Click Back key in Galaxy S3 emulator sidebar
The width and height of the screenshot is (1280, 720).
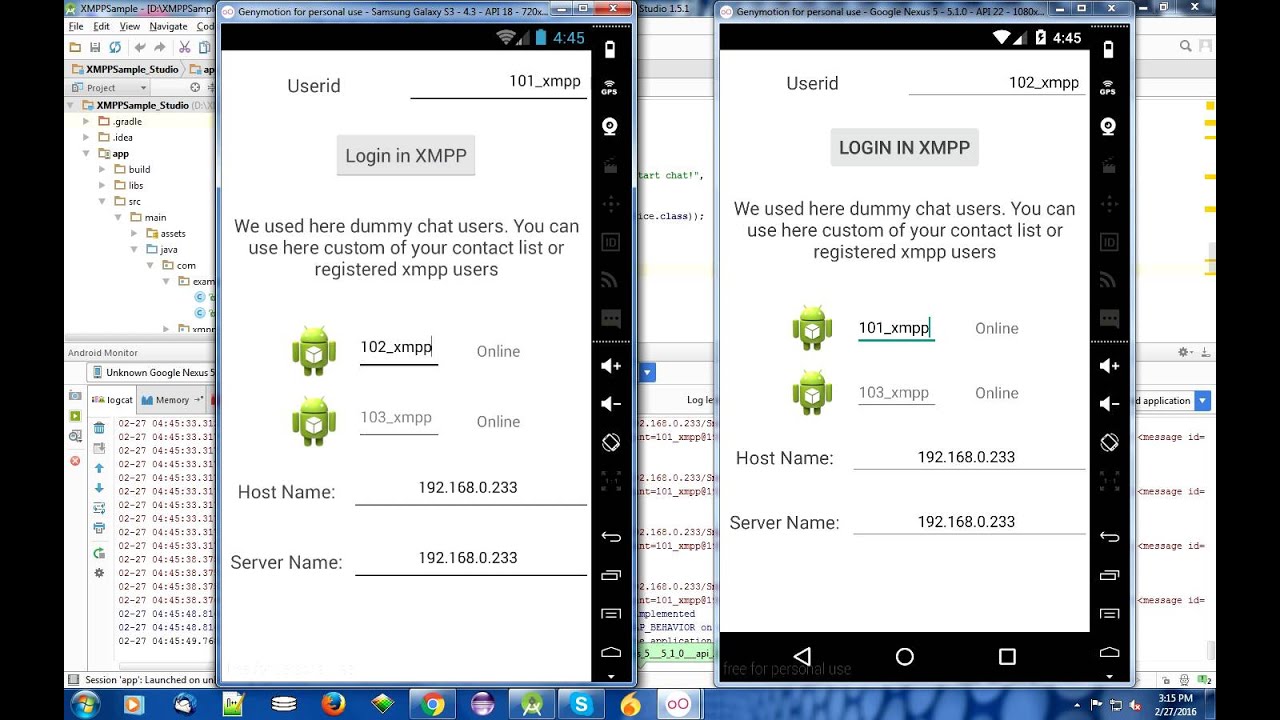pos(610,537)
